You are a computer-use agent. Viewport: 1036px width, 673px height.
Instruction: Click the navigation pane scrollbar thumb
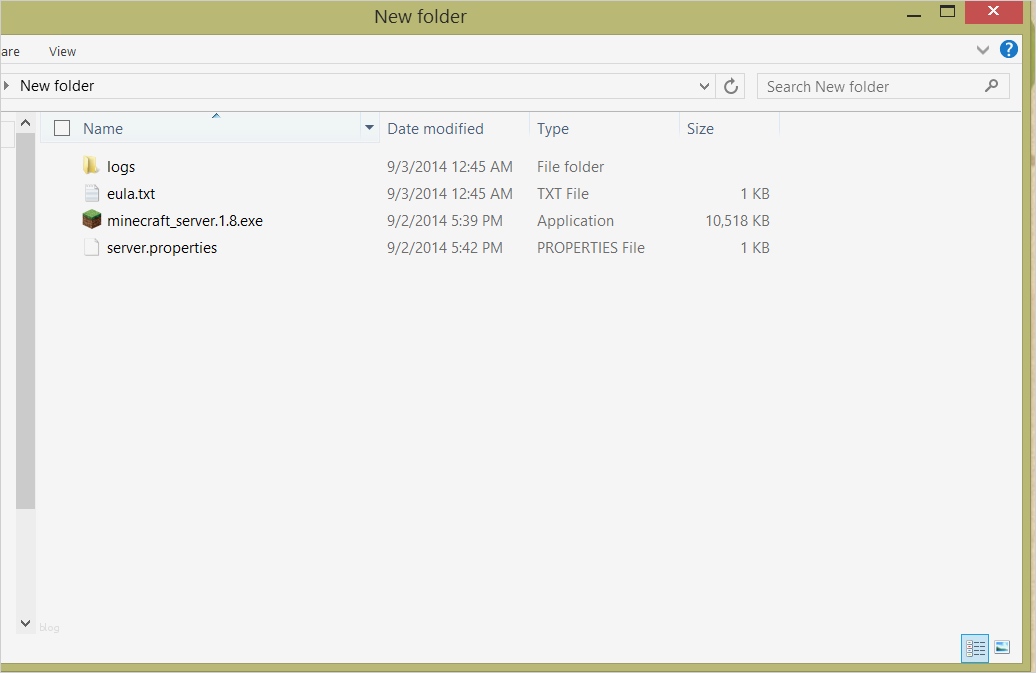pyautogui.click(x=25, y=321)
